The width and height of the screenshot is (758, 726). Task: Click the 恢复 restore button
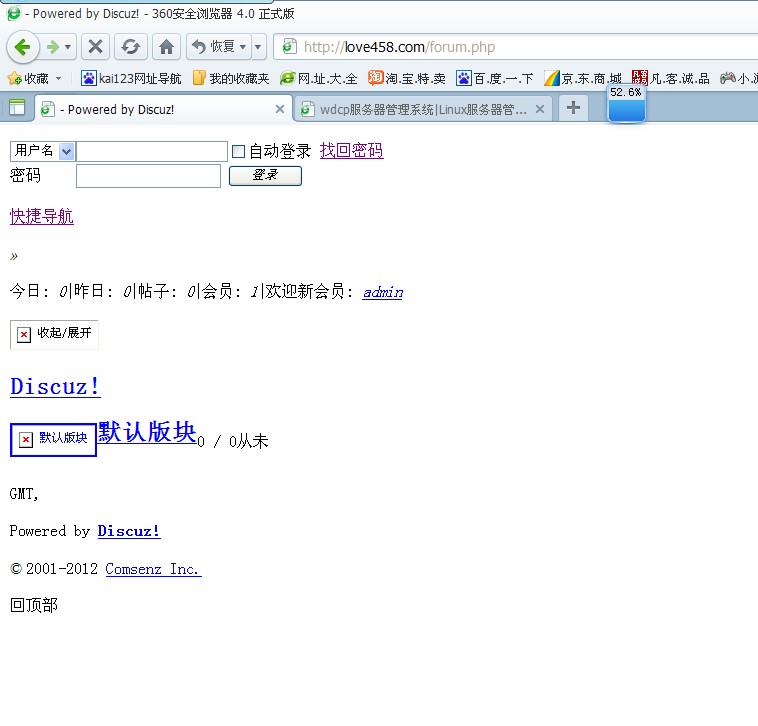[213, 47]
